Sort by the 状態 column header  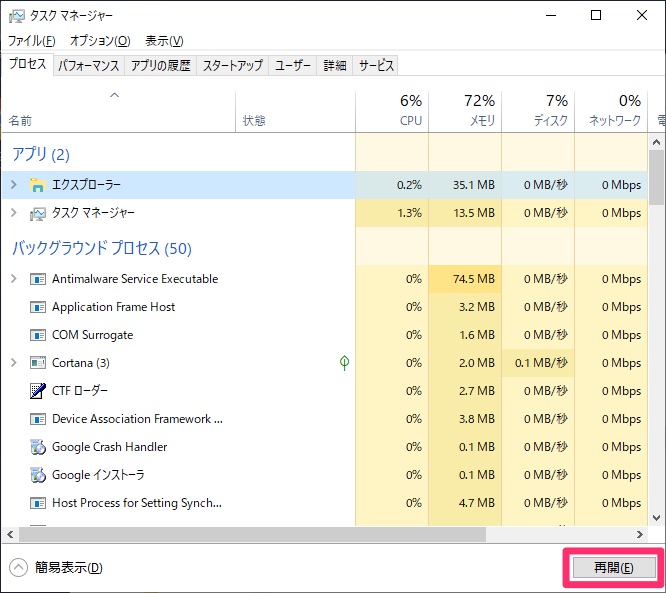[x=296, y=111]
